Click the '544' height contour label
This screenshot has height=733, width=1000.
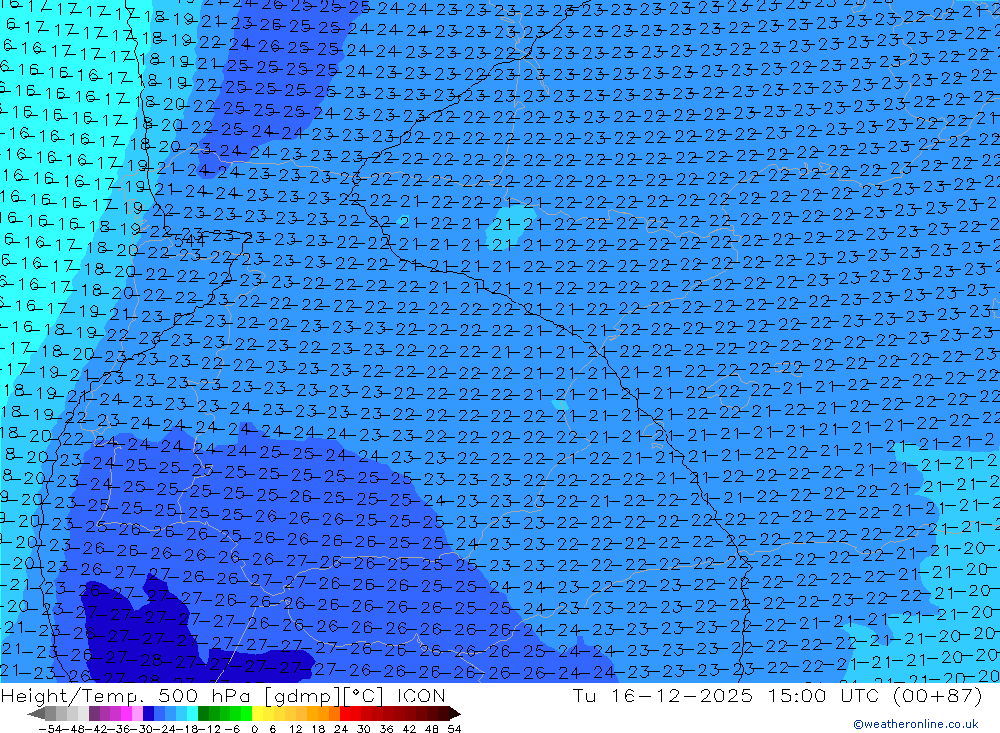[x=189, y=241]
